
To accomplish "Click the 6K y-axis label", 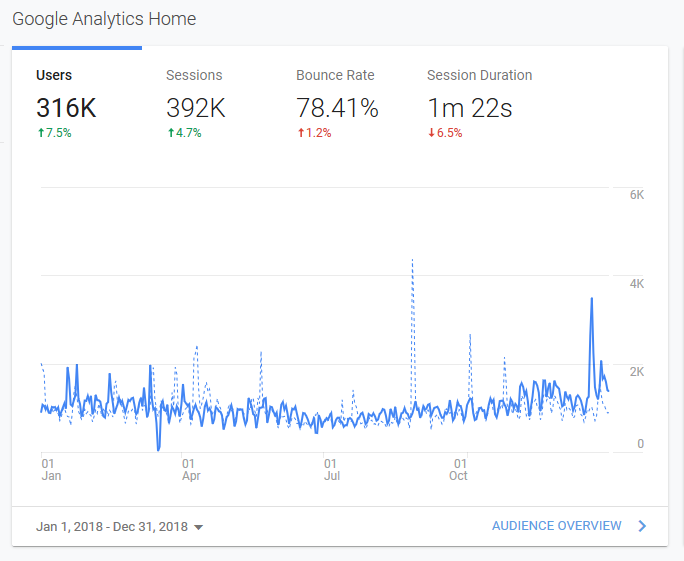I will pyautogui.click(x=636, y=195).
